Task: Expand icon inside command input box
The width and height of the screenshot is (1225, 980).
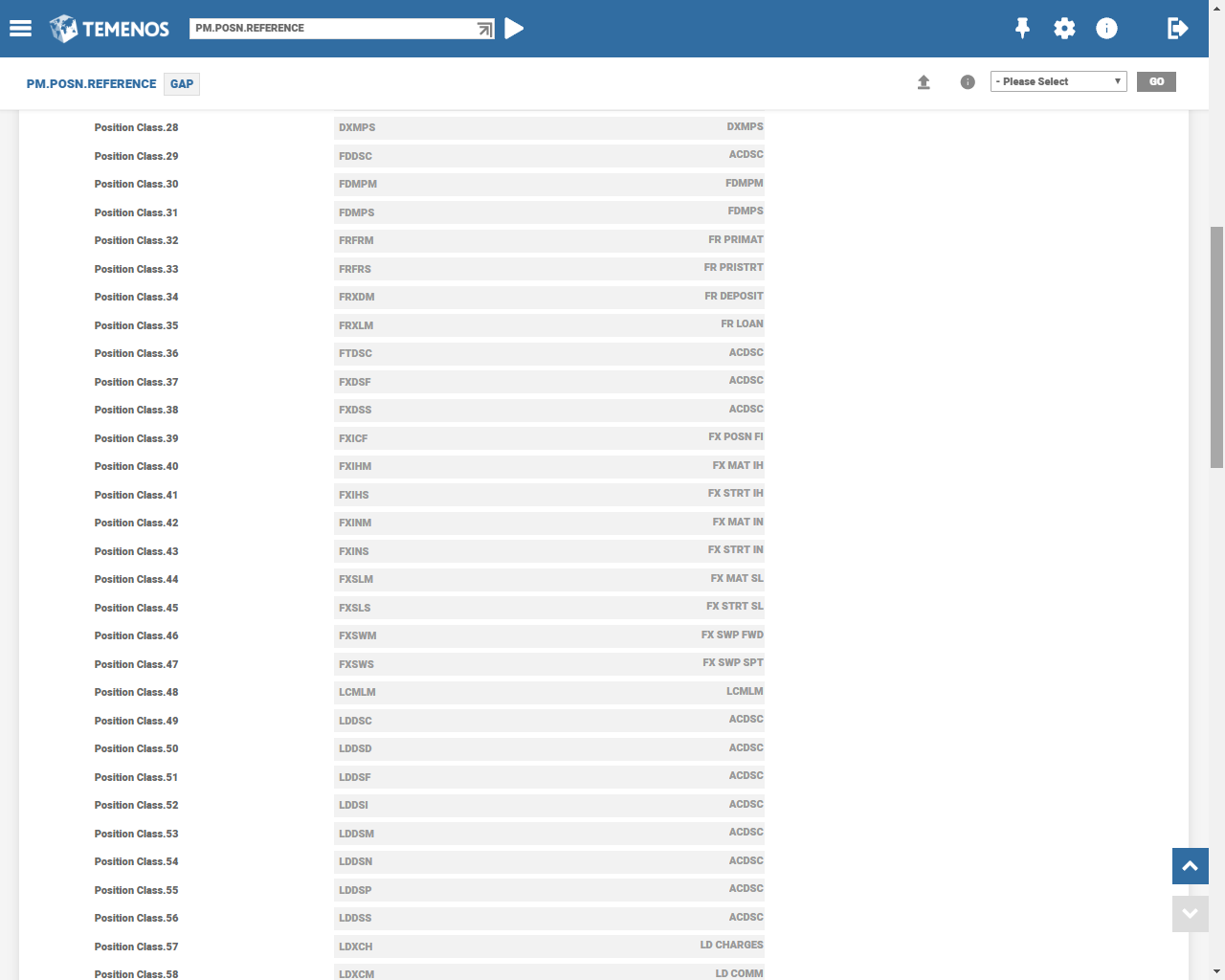Action: pos(484,30)
